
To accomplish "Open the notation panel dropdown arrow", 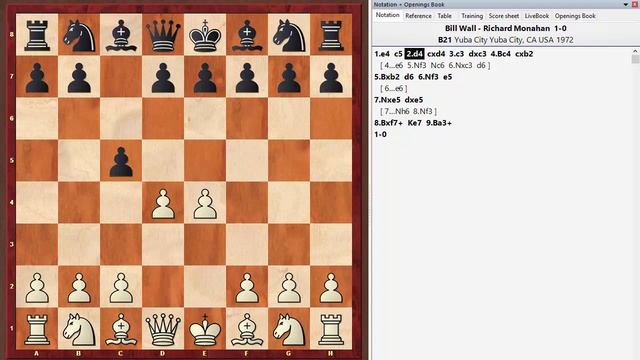I will (x=626, y=4).
